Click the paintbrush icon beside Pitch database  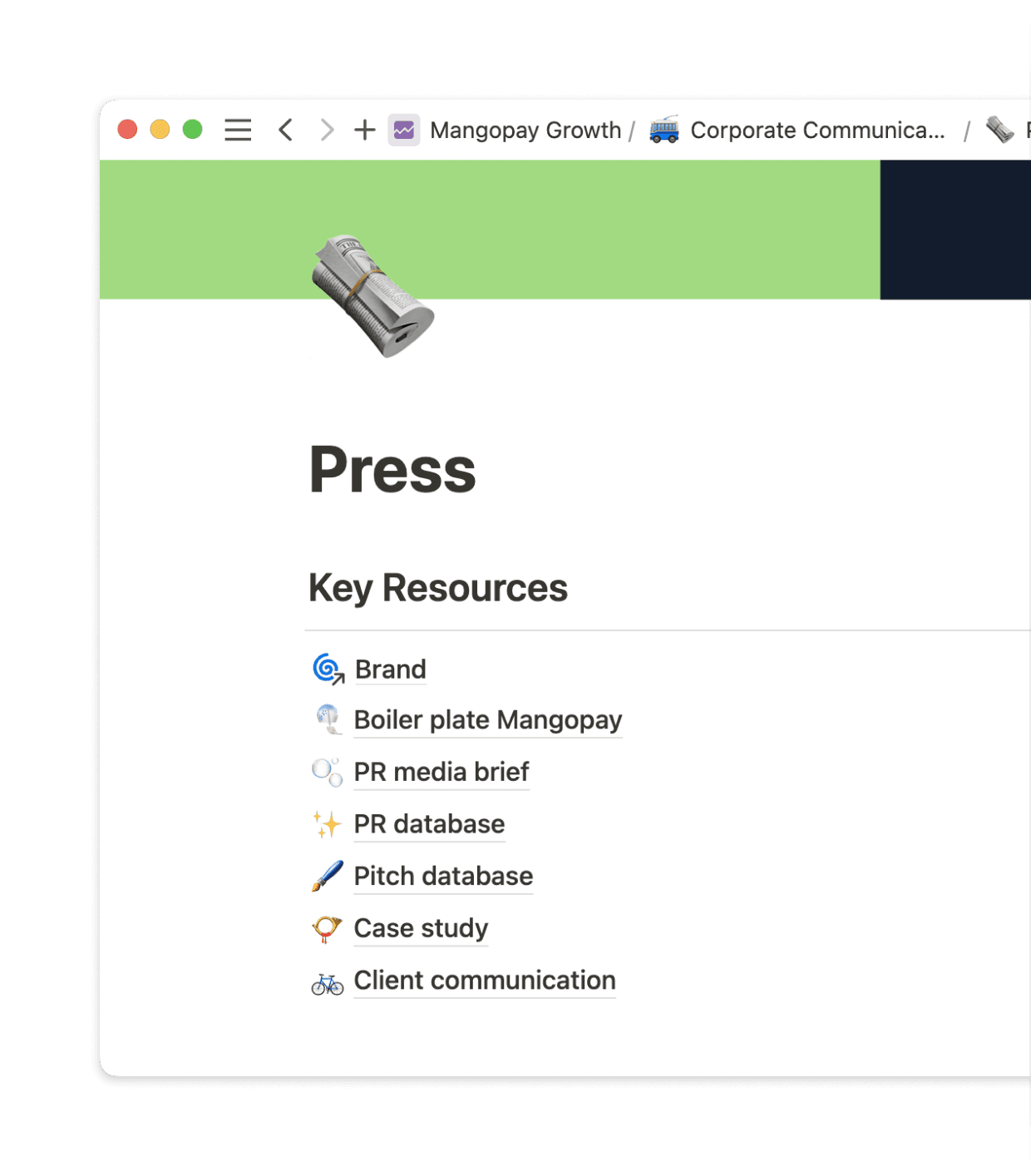(x=328, y=875)
